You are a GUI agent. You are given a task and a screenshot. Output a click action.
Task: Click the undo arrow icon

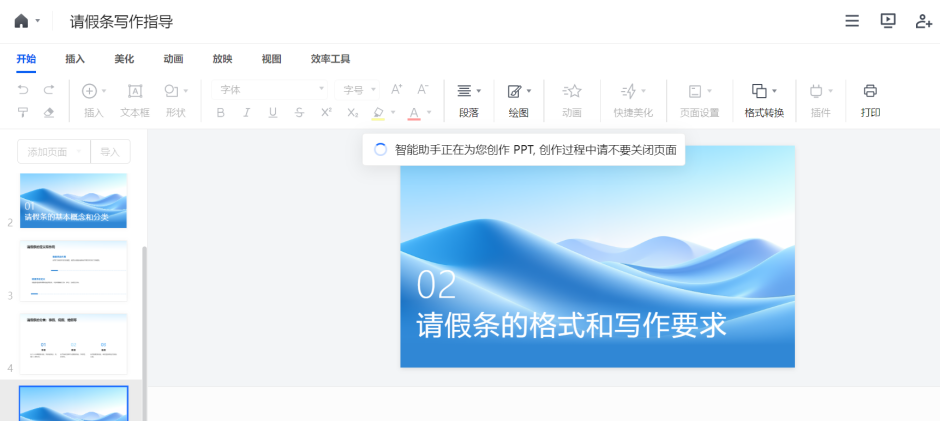[x=24, y=90]
